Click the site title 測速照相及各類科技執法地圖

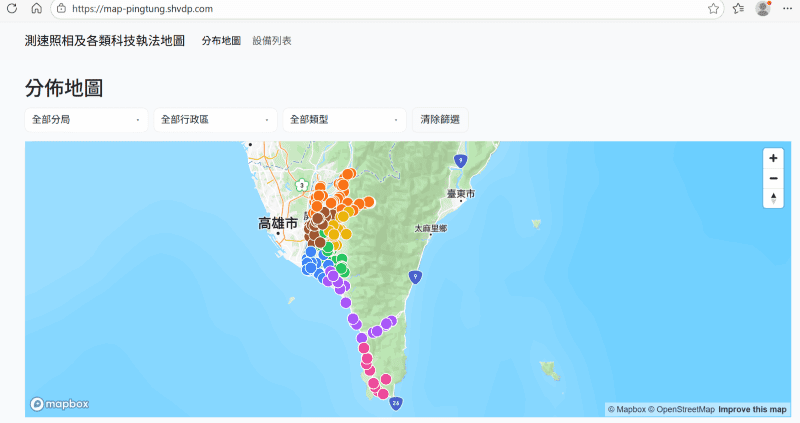click(x=105, y=41)
